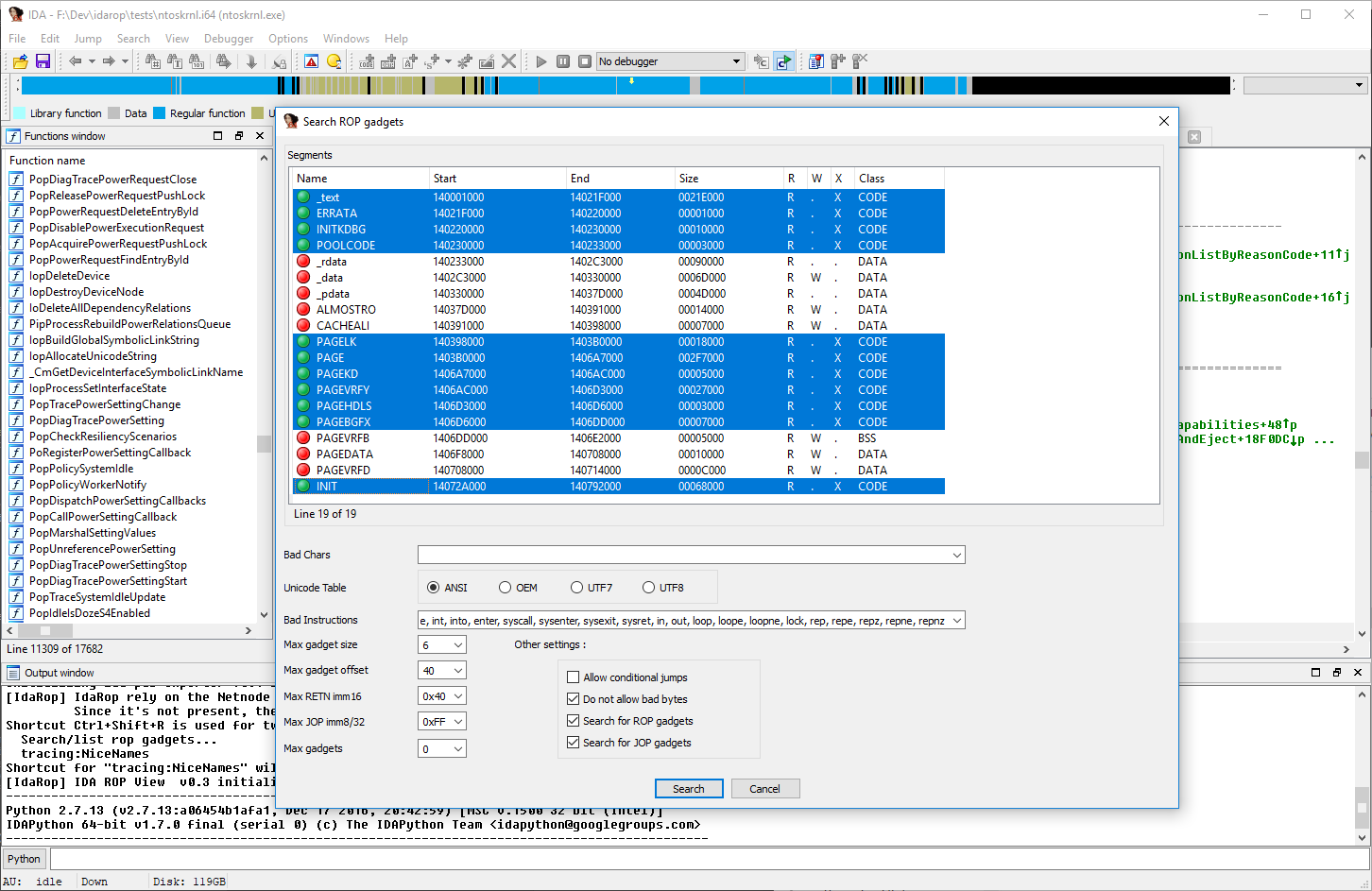Click the yellow marker on navigation band
The image size is (1372, 891).
(632, 81)
